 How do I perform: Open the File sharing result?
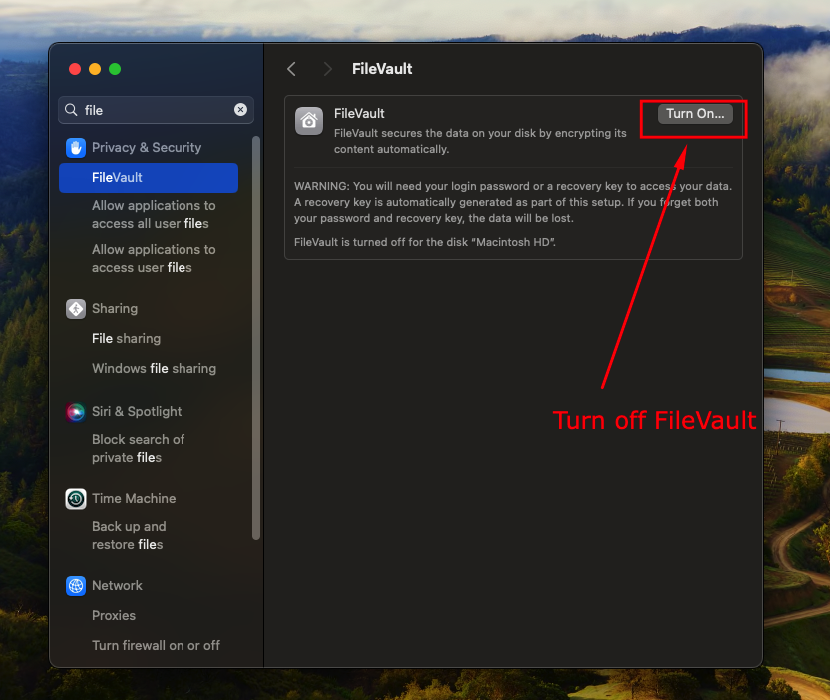pos(126,338)
